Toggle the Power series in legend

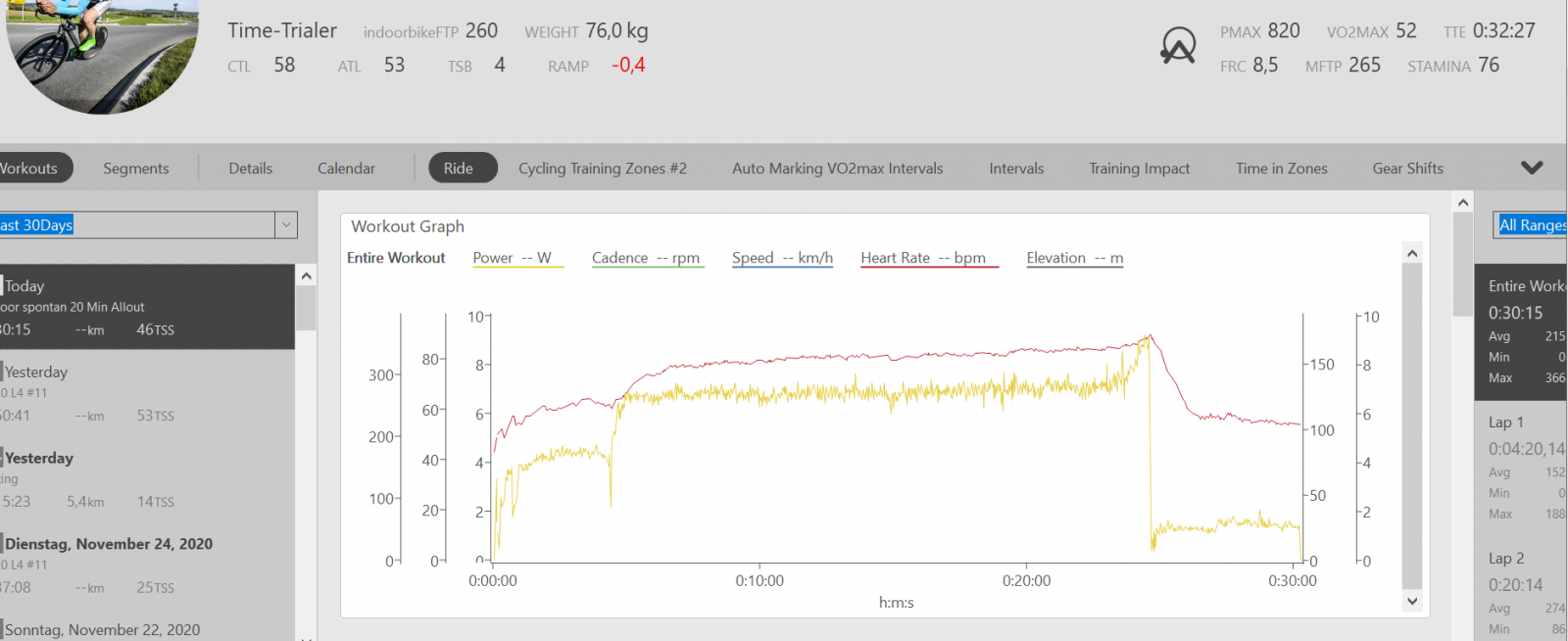coord(517,258)
